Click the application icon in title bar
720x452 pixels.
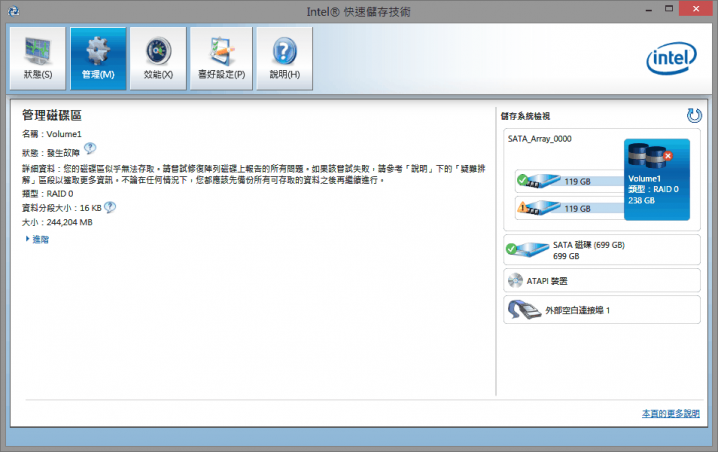coord(14,11)
